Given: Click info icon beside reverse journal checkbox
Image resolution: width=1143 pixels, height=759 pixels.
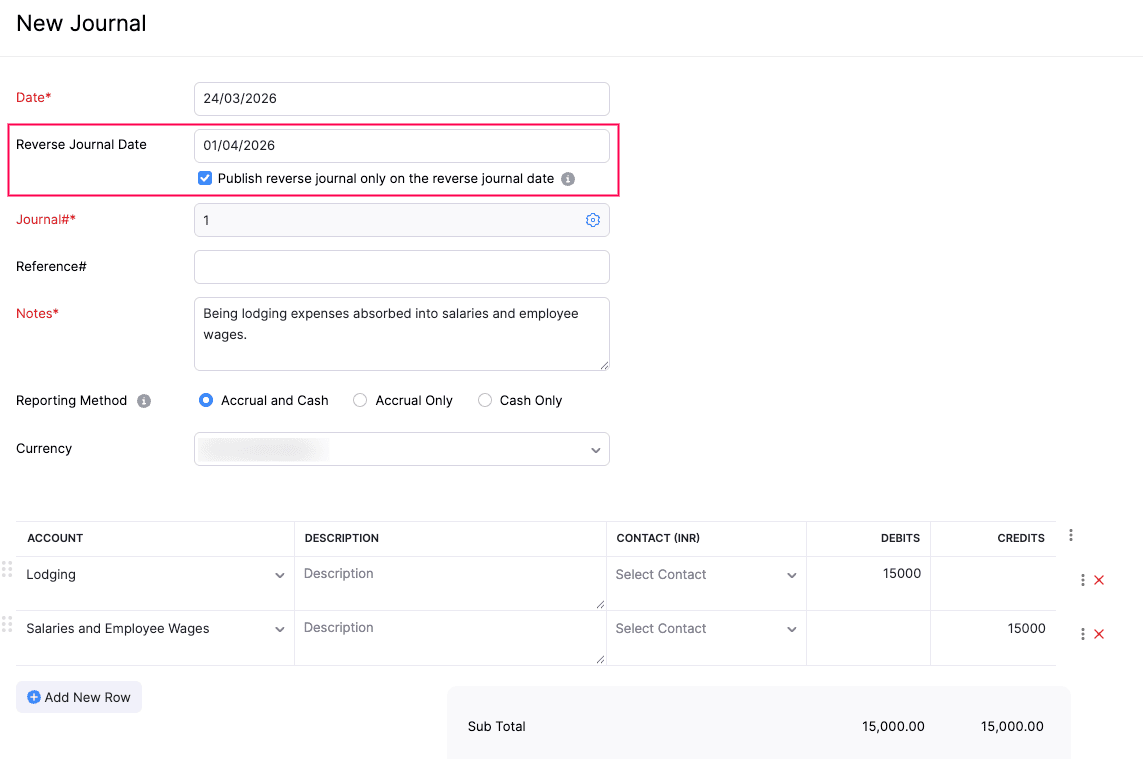Looking at the screenshot, I should (566, 178).
